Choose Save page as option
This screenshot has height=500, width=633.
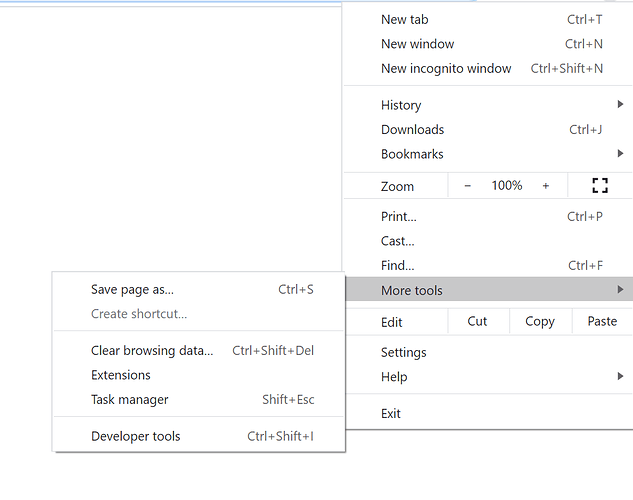(132, 290)
